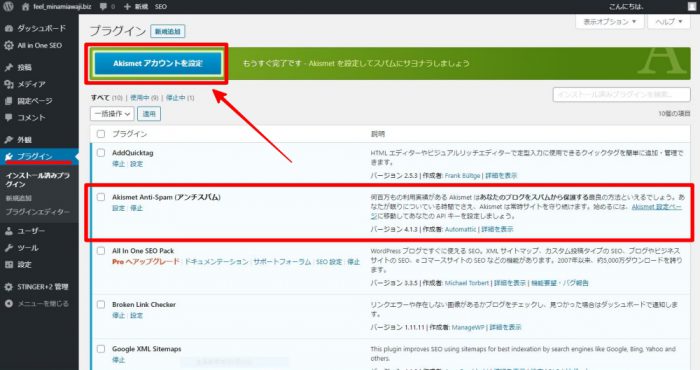
Task: Open the Comments icon in sidebar
Action: tap(8, 117)
